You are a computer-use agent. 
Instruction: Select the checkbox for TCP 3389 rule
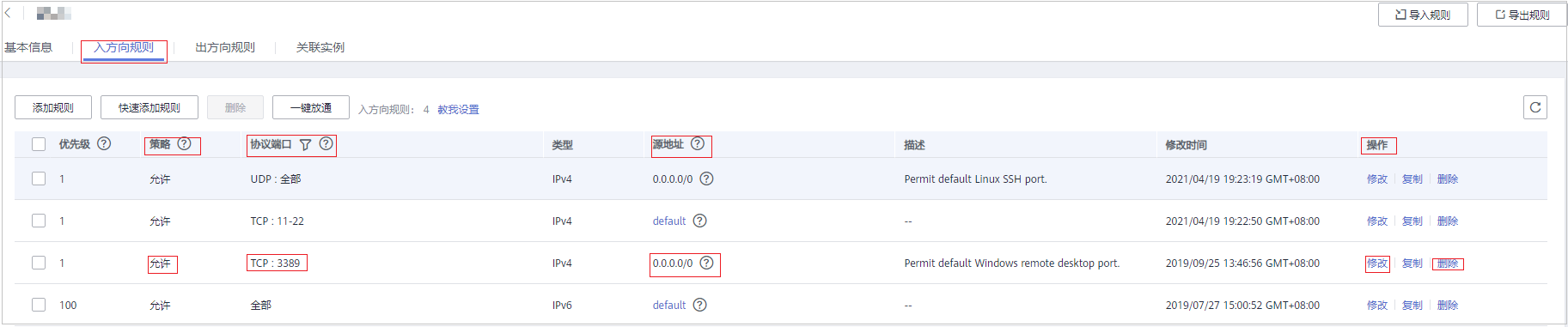point(39,263)
